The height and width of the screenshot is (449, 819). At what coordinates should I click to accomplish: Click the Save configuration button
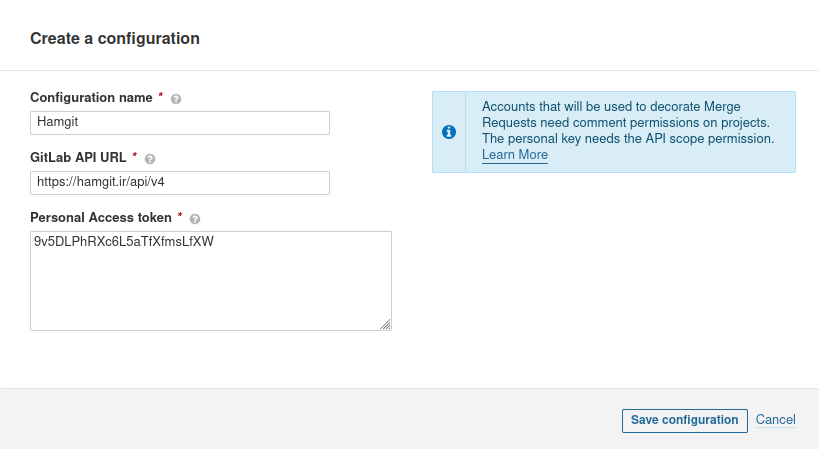(684, 420)
